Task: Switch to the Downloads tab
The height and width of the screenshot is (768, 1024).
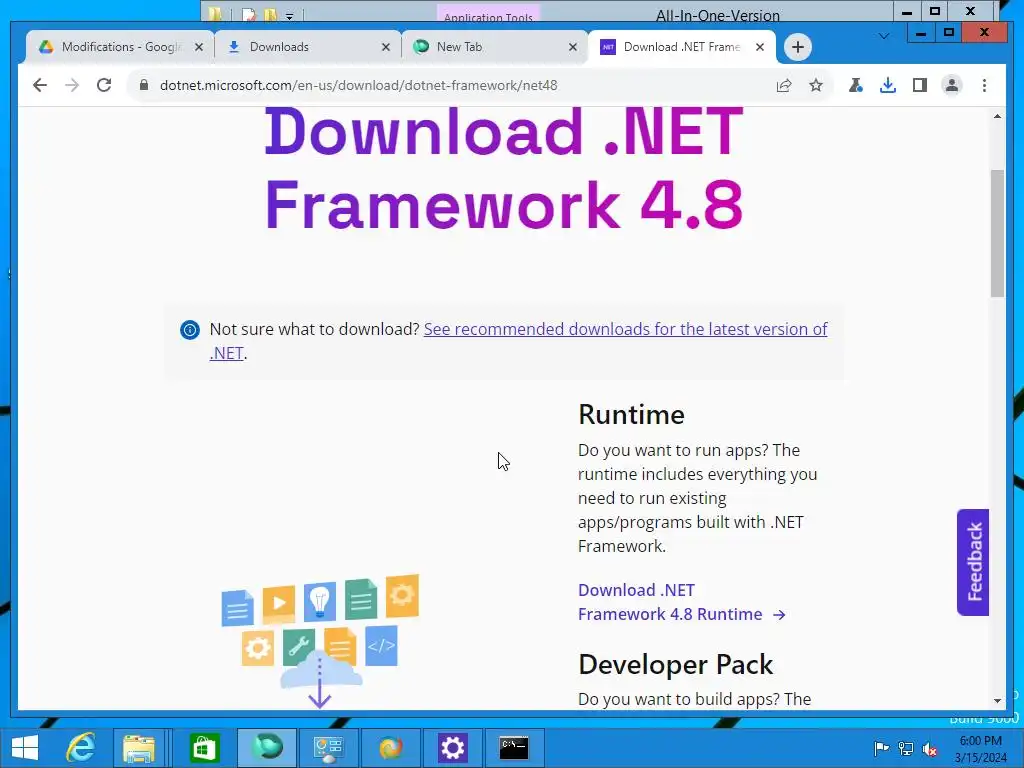Action: click(x=308, y=47)
